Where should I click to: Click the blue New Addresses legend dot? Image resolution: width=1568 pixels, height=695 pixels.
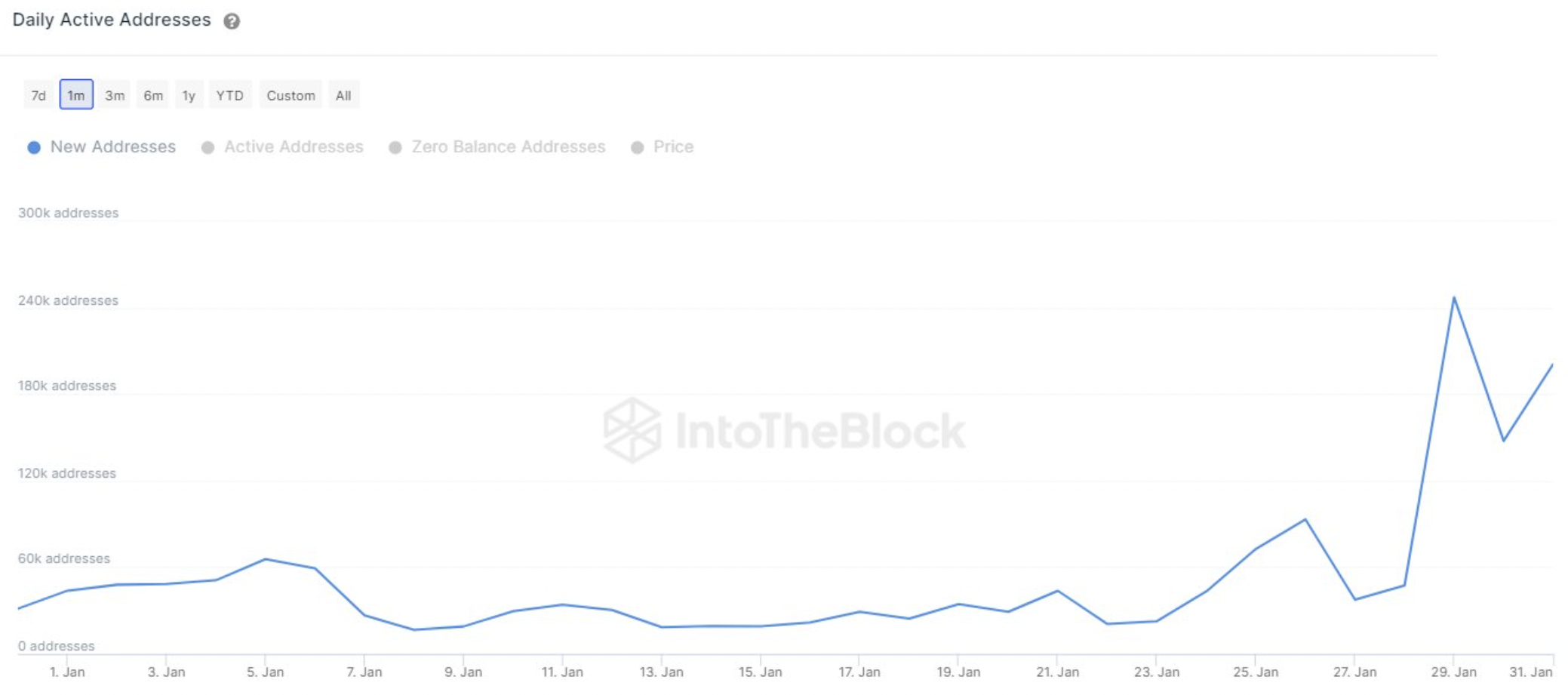click(x=34, y=147)
